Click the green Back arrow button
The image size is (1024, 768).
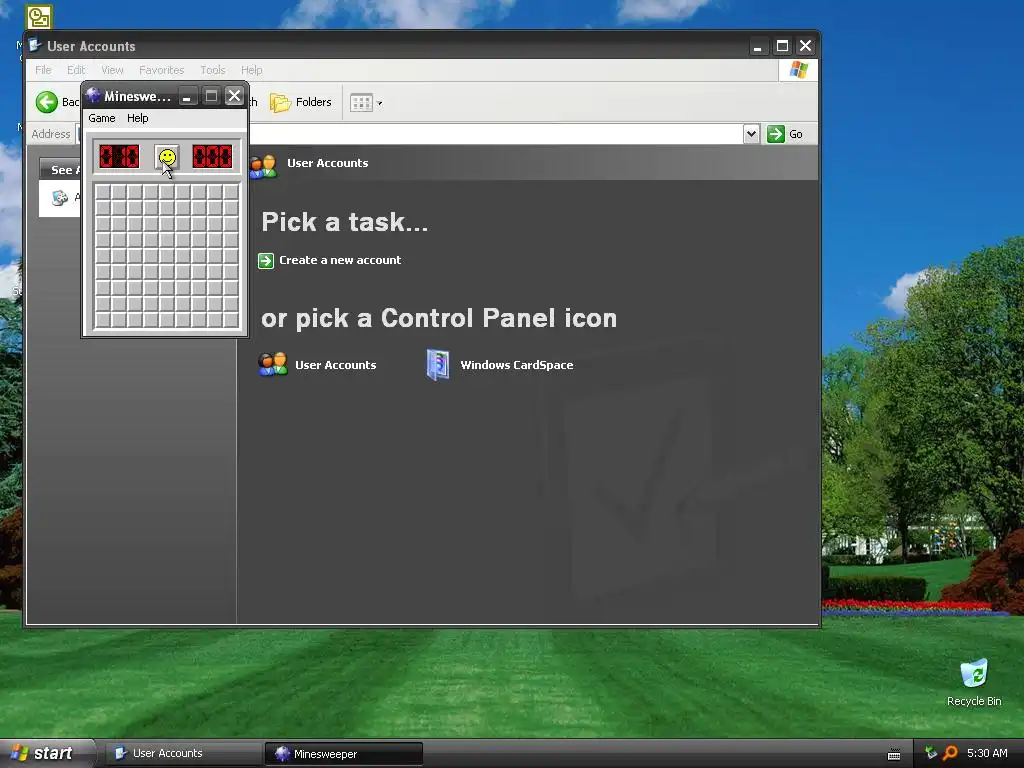[x=46, y=102]
